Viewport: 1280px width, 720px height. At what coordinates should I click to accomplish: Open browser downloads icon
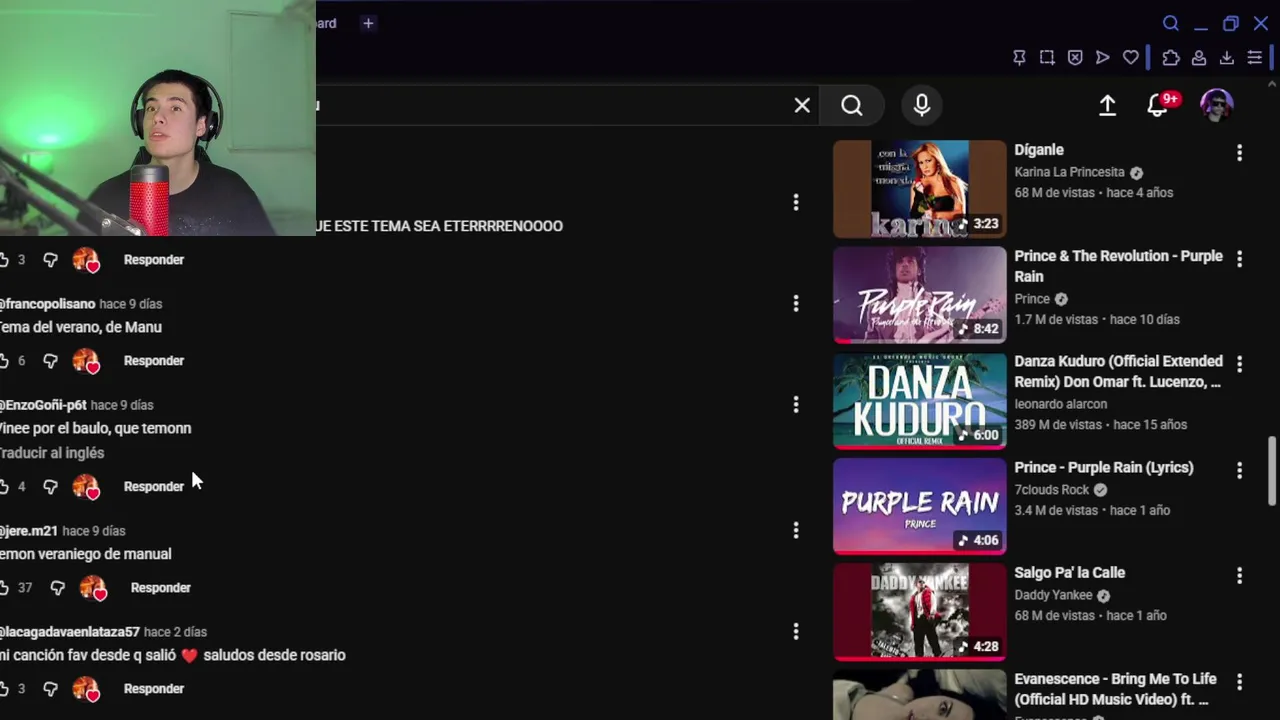(x=1227, y=58)
